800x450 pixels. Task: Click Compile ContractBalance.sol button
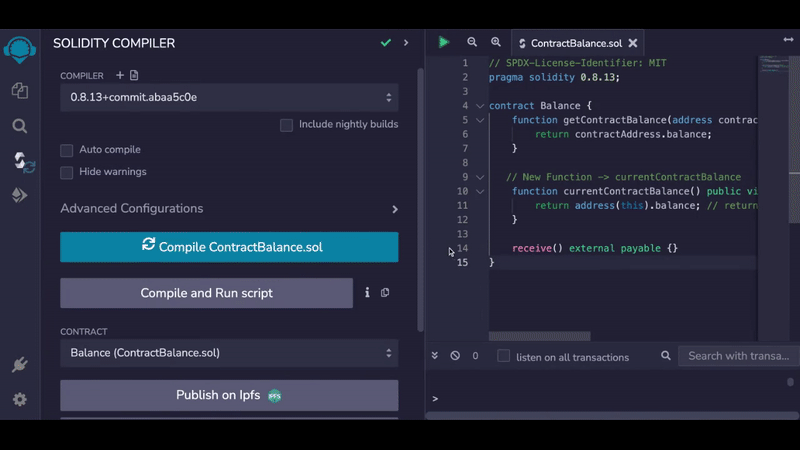click(229, 247)
